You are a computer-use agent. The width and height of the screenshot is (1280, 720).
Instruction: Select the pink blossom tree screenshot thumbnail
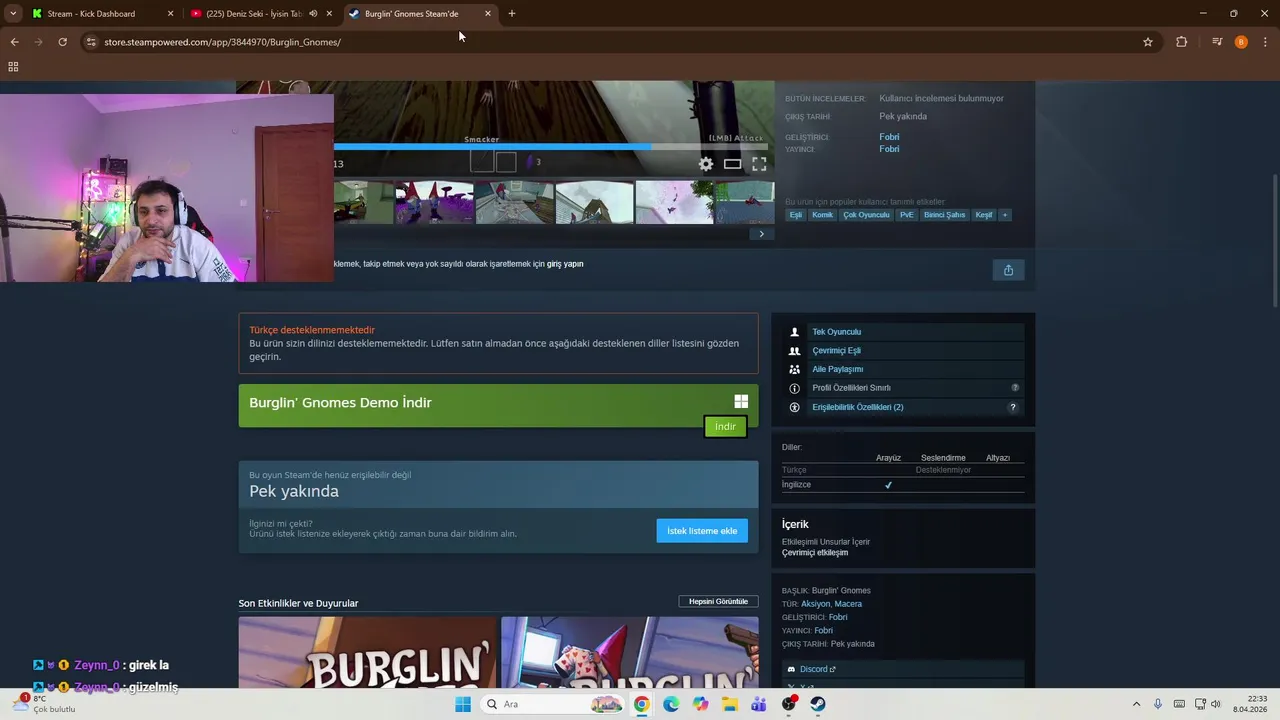point(674,203)
